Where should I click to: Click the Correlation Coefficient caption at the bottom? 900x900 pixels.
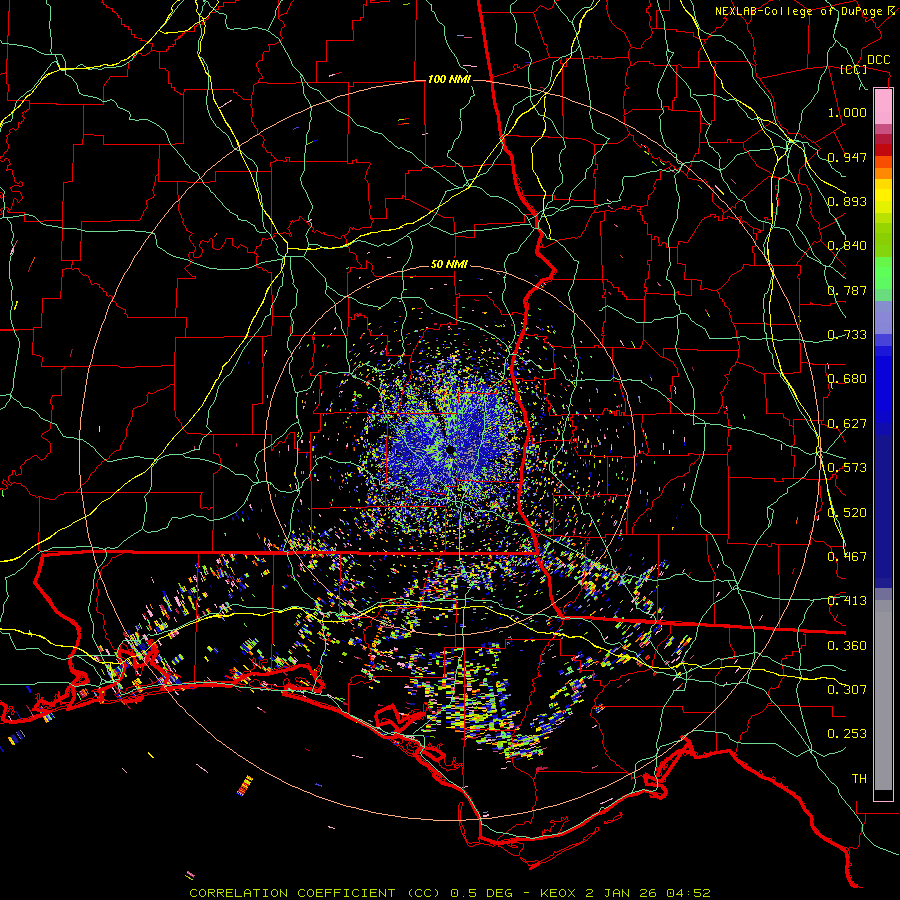[x=450, y=893]
